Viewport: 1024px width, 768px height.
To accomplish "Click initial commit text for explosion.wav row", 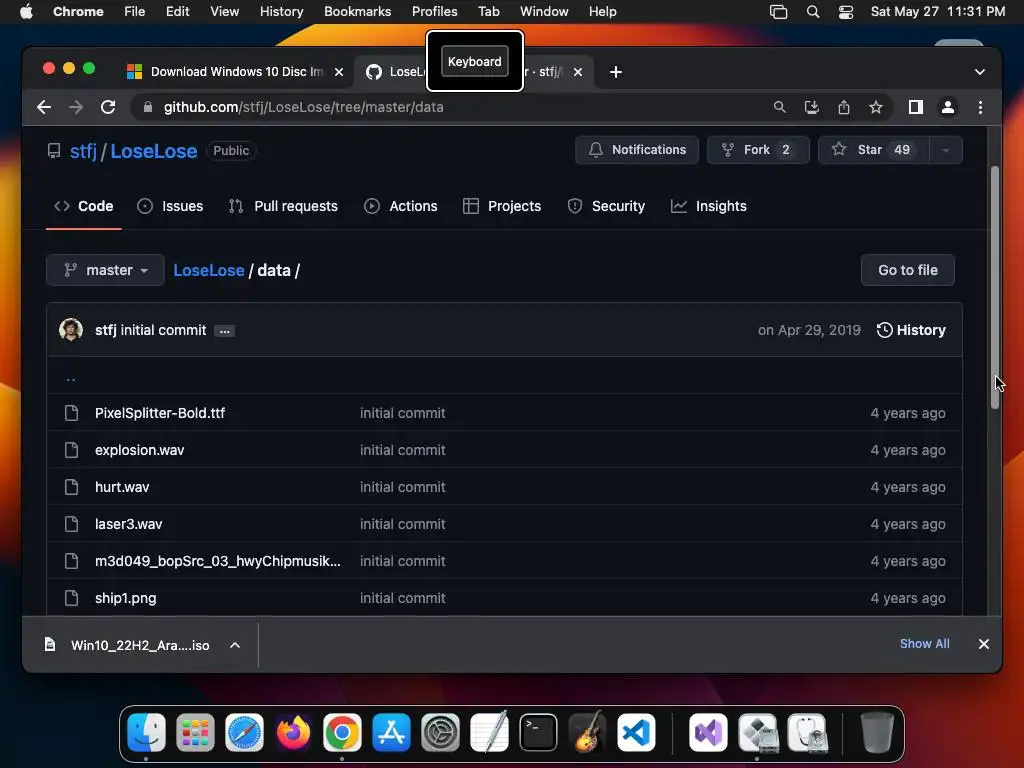I will 402,451.
